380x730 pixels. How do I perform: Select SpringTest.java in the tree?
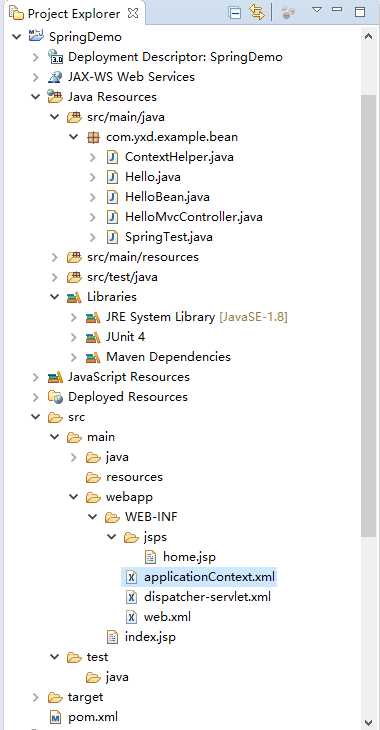pyautogui.click(x=169, y=237)
